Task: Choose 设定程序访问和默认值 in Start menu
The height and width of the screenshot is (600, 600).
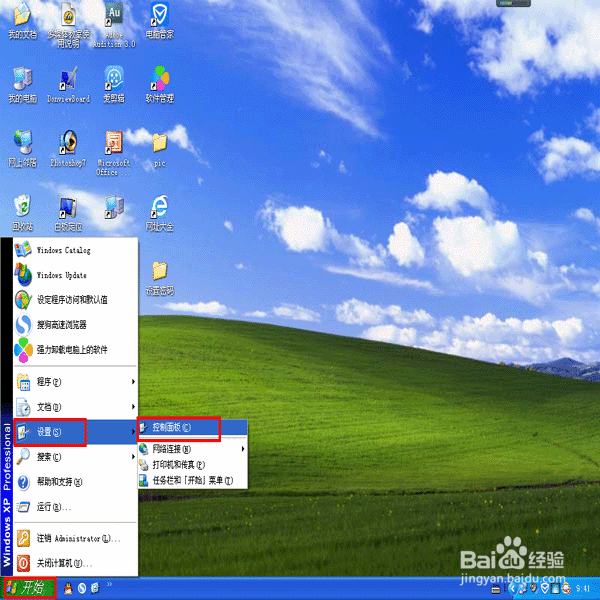Action: (75, 300)
